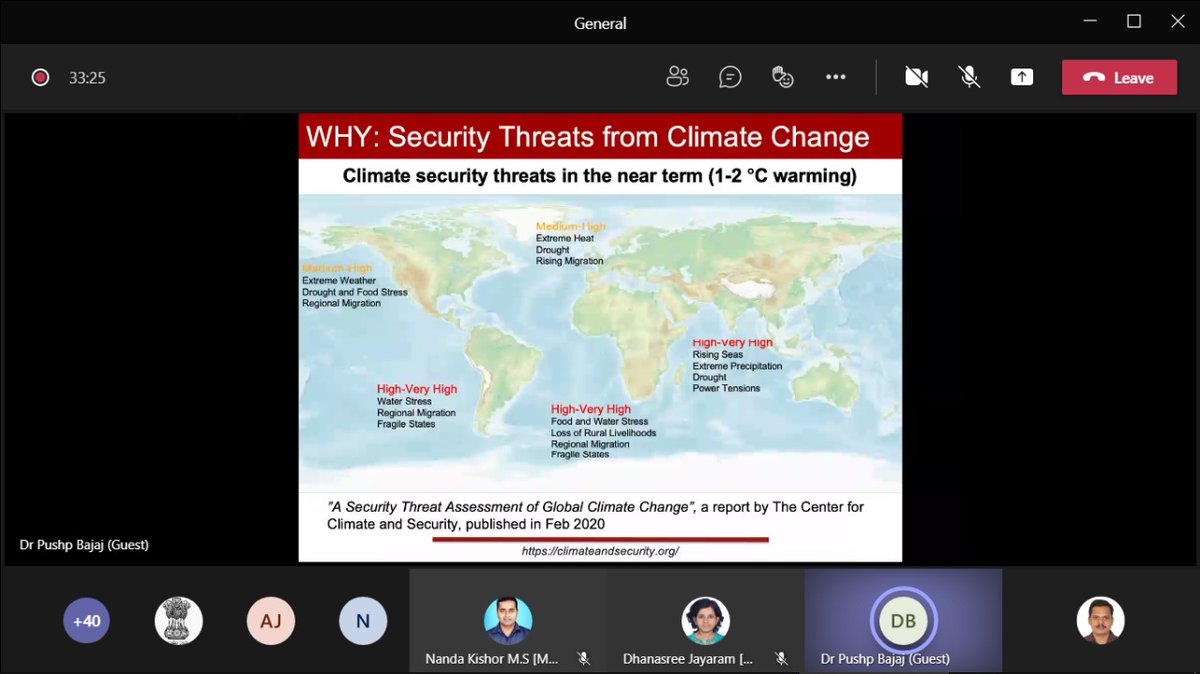Turn on your camera
Viewport: 1200px width, 674px height.
(x=916, y=76)
